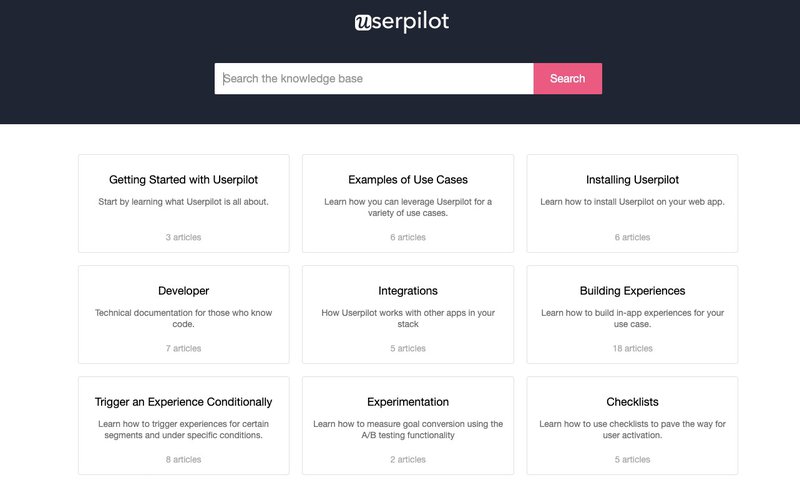Image resolution: width=800 pixels, height=480 pixels.
Task: Open the Checklists category card
Action: click(632, 402)
